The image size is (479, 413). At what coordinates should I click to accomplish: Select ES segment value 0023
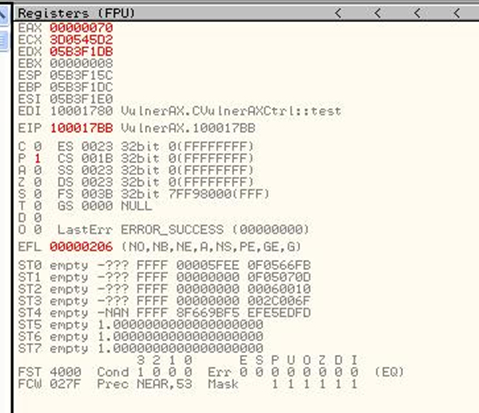[97, 147]
